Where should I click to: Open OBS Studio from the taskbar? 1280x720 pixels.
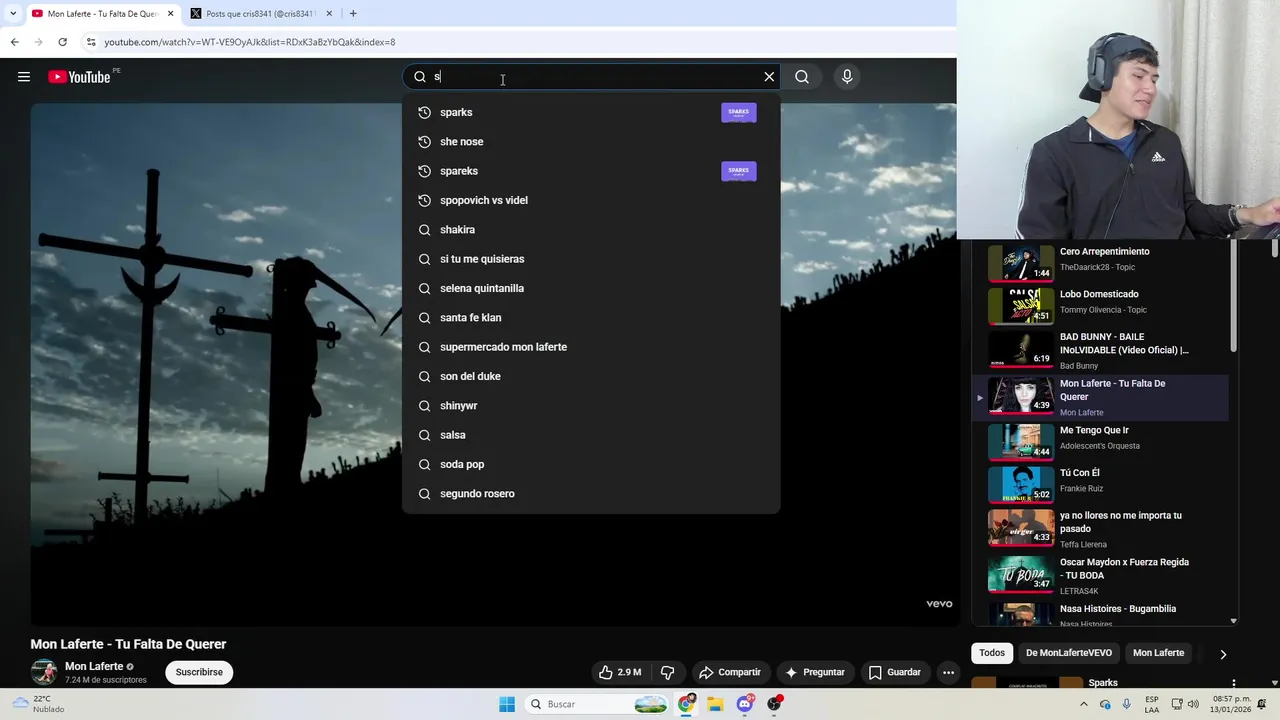click(x=774, y=704)
